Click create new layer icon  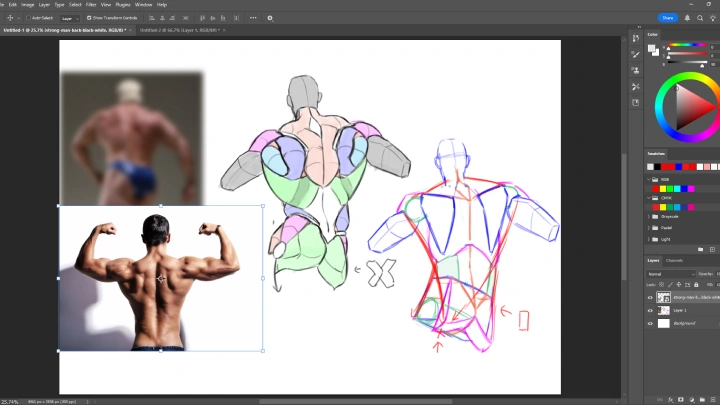(x=713, y=400)
